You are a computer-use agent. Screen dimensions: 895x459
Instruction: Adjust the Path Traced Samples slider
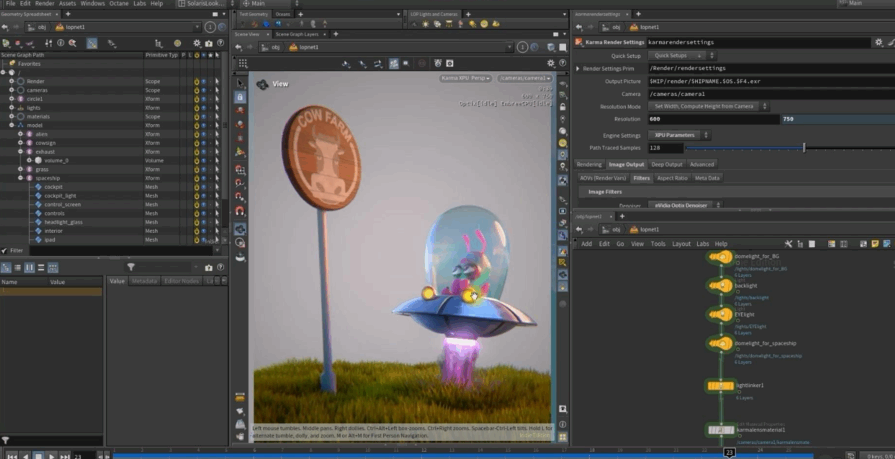(803, 148)
